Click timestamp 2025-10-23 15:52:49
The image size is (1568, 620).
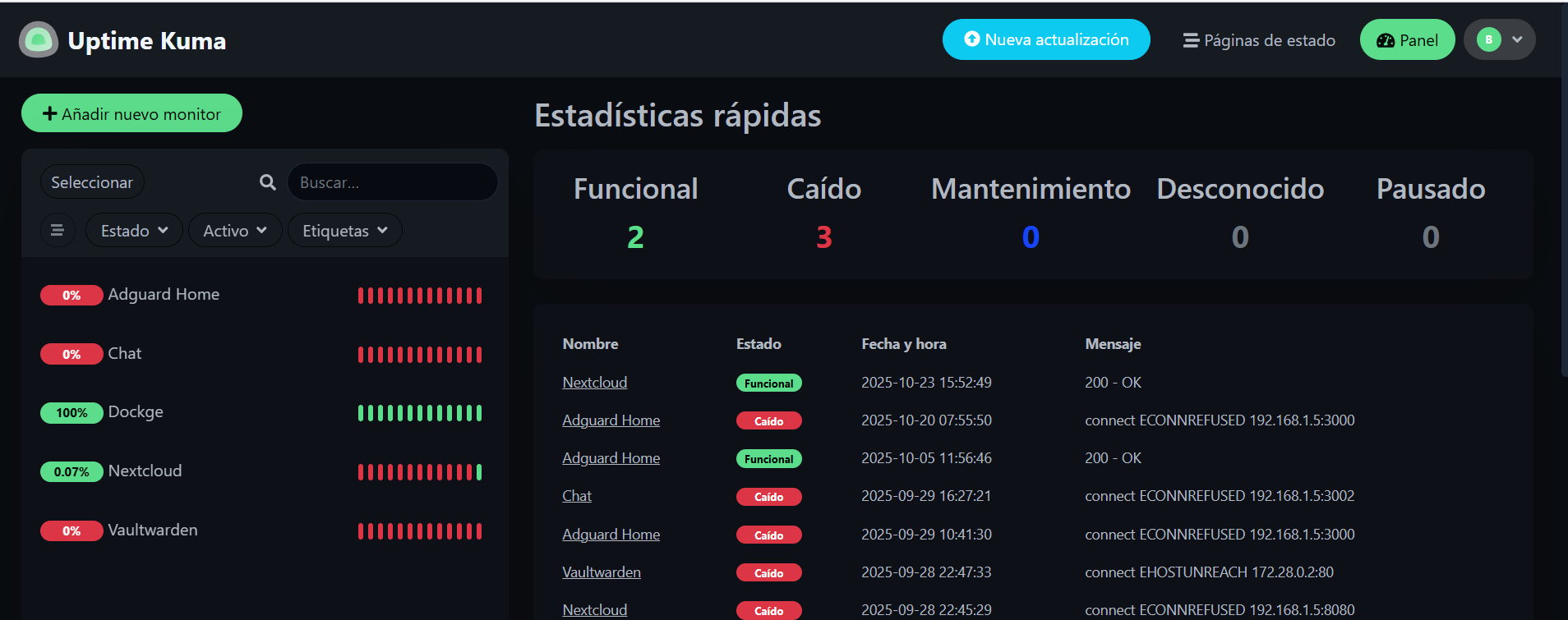click(x=926, y=383)
